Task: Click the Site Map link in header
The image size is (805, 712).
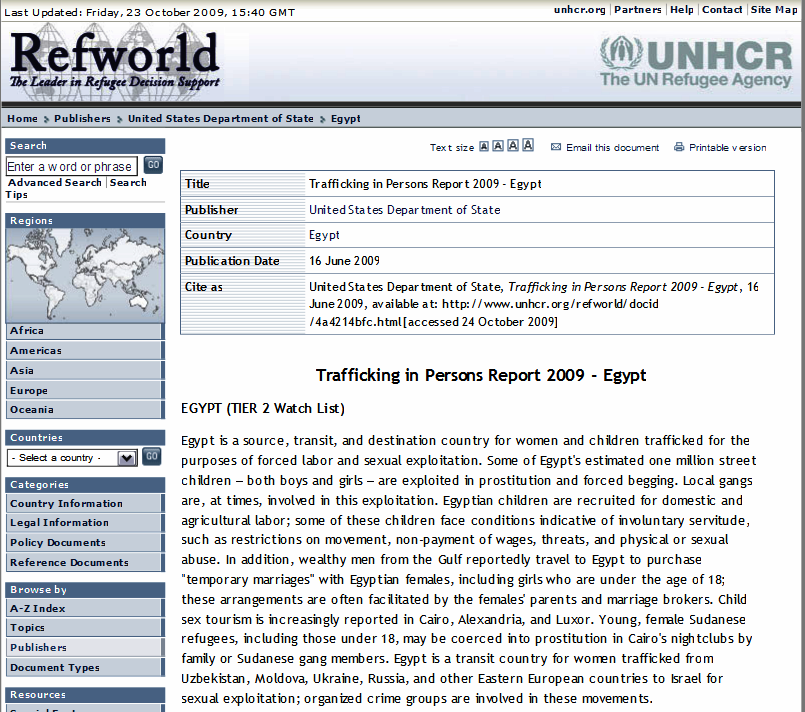Action: click(x=774, y=10)
